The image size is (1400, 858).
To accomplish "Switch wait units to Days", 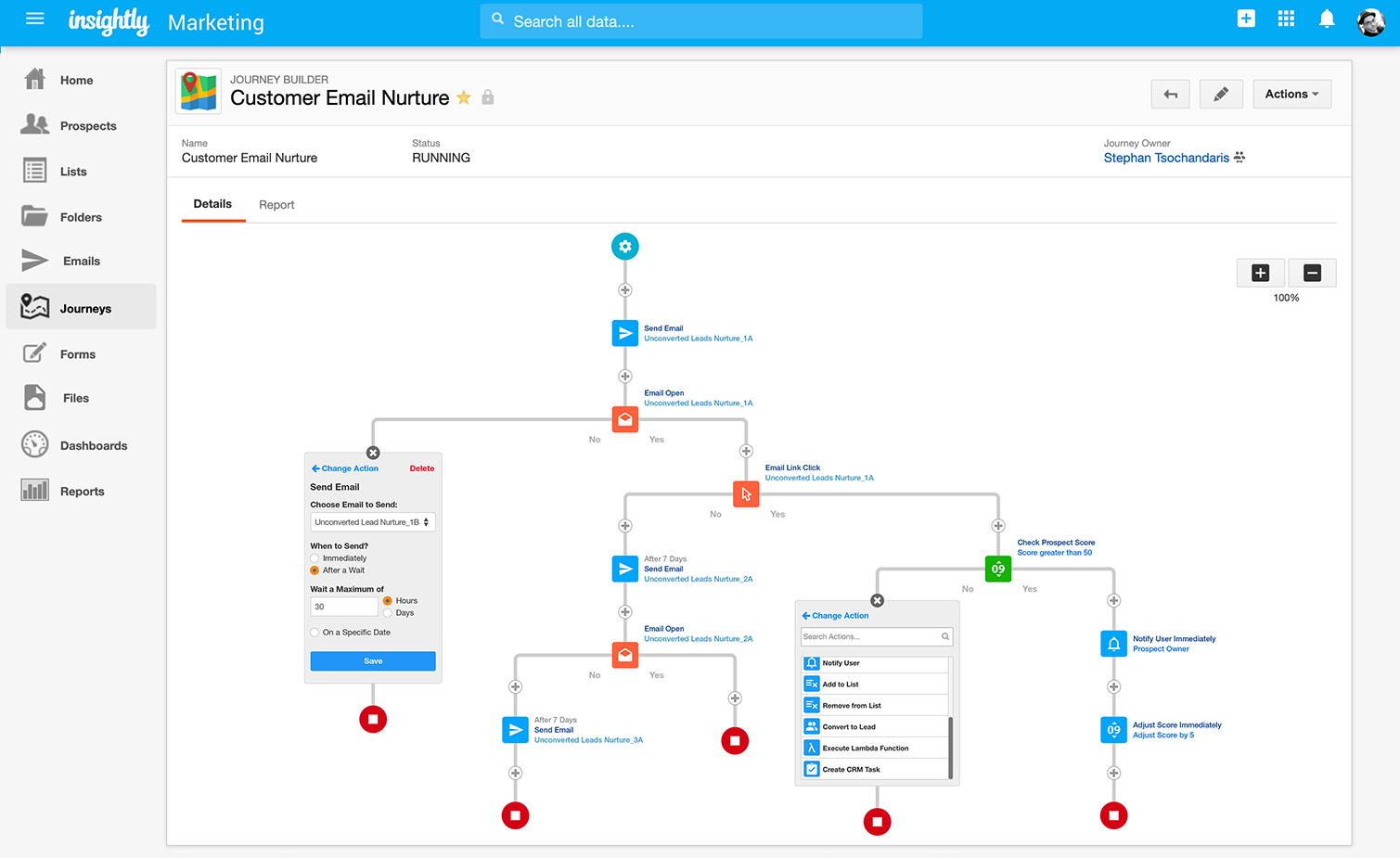I will (389, 613).
